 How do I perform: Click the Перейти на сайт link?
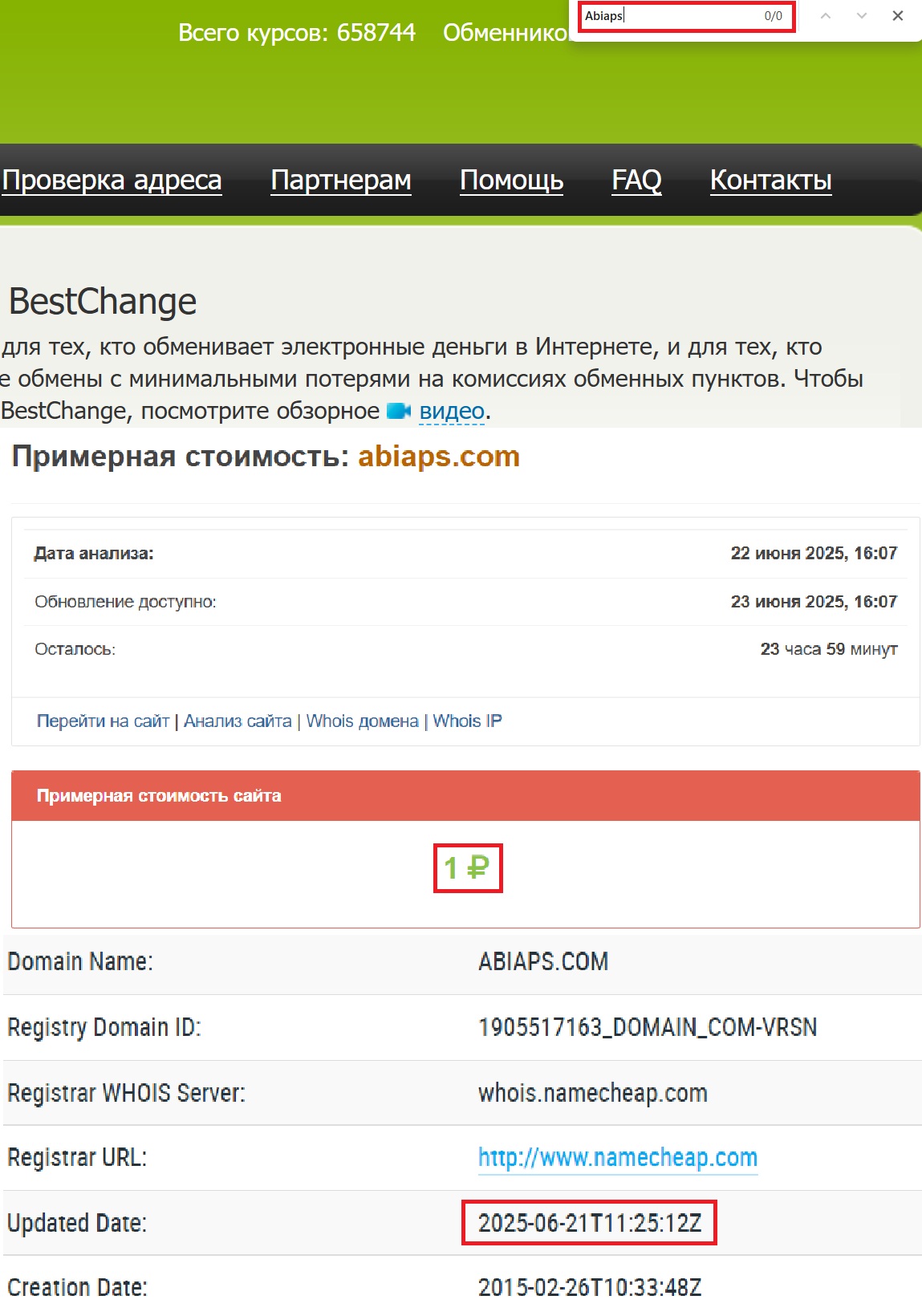tap(103, 721)
